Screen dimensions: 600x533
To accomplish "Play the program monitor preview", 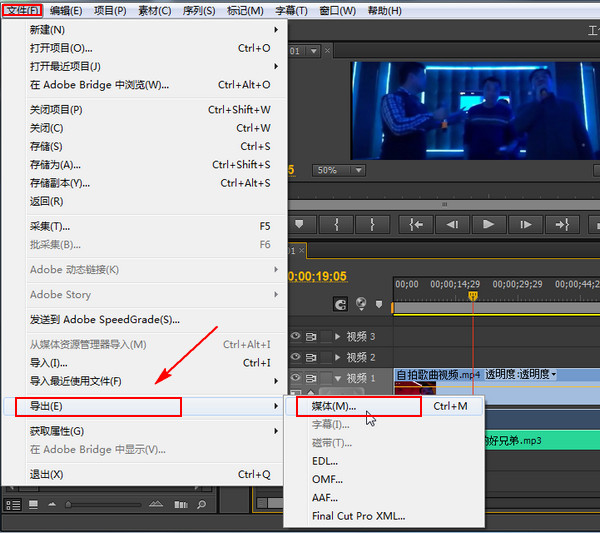I will (489, 224).
